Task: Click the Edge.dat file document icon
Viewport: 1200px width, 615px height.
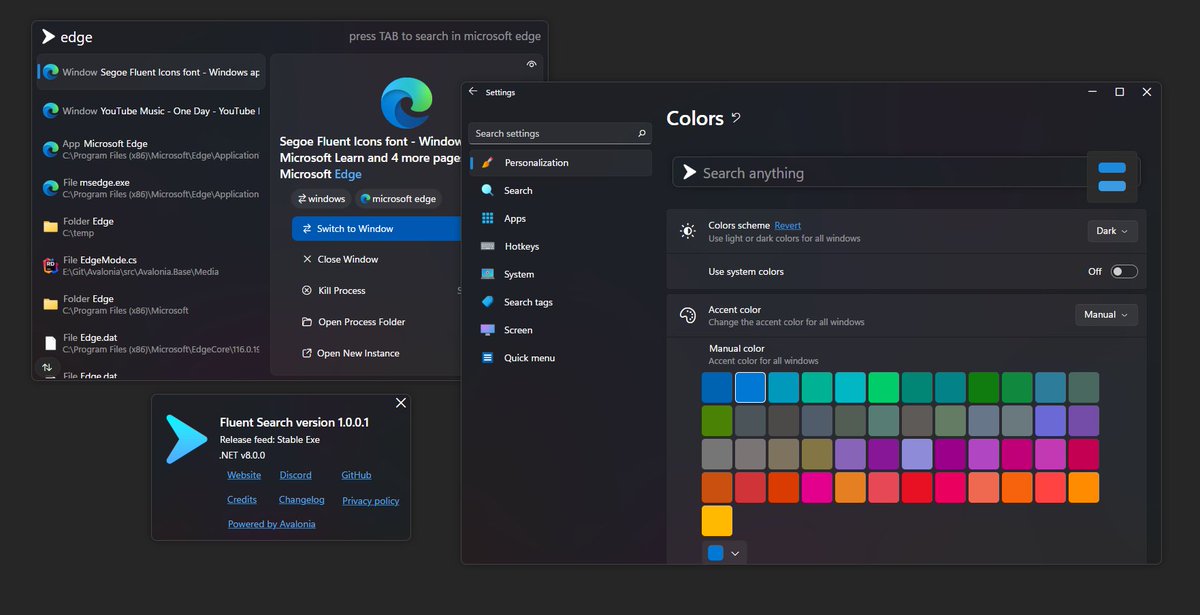Action: 50,343
